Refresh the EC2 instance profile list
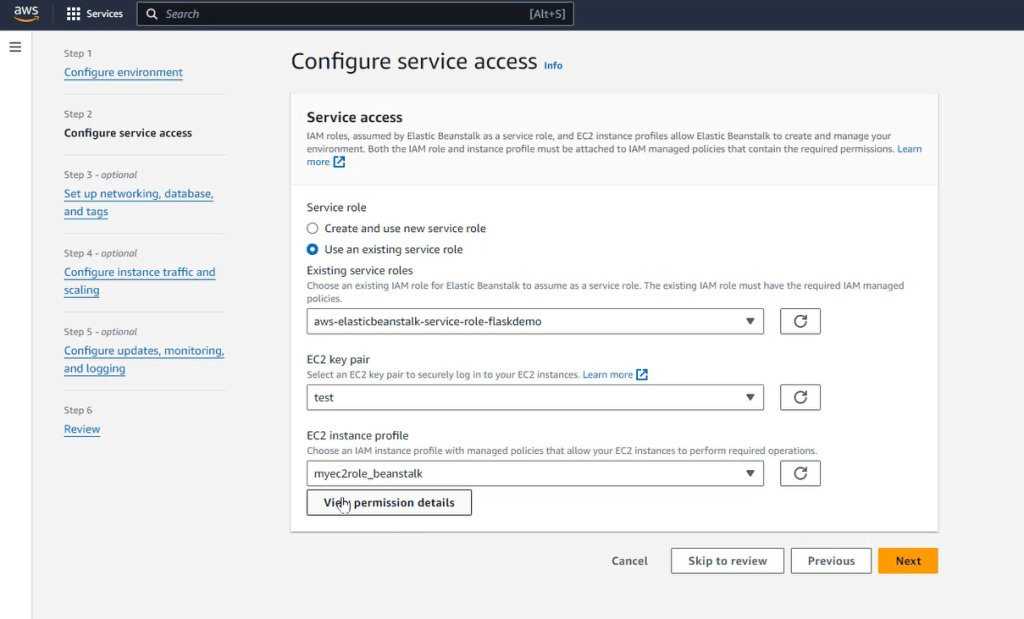1024x619 pixels. tap(800, 473)
